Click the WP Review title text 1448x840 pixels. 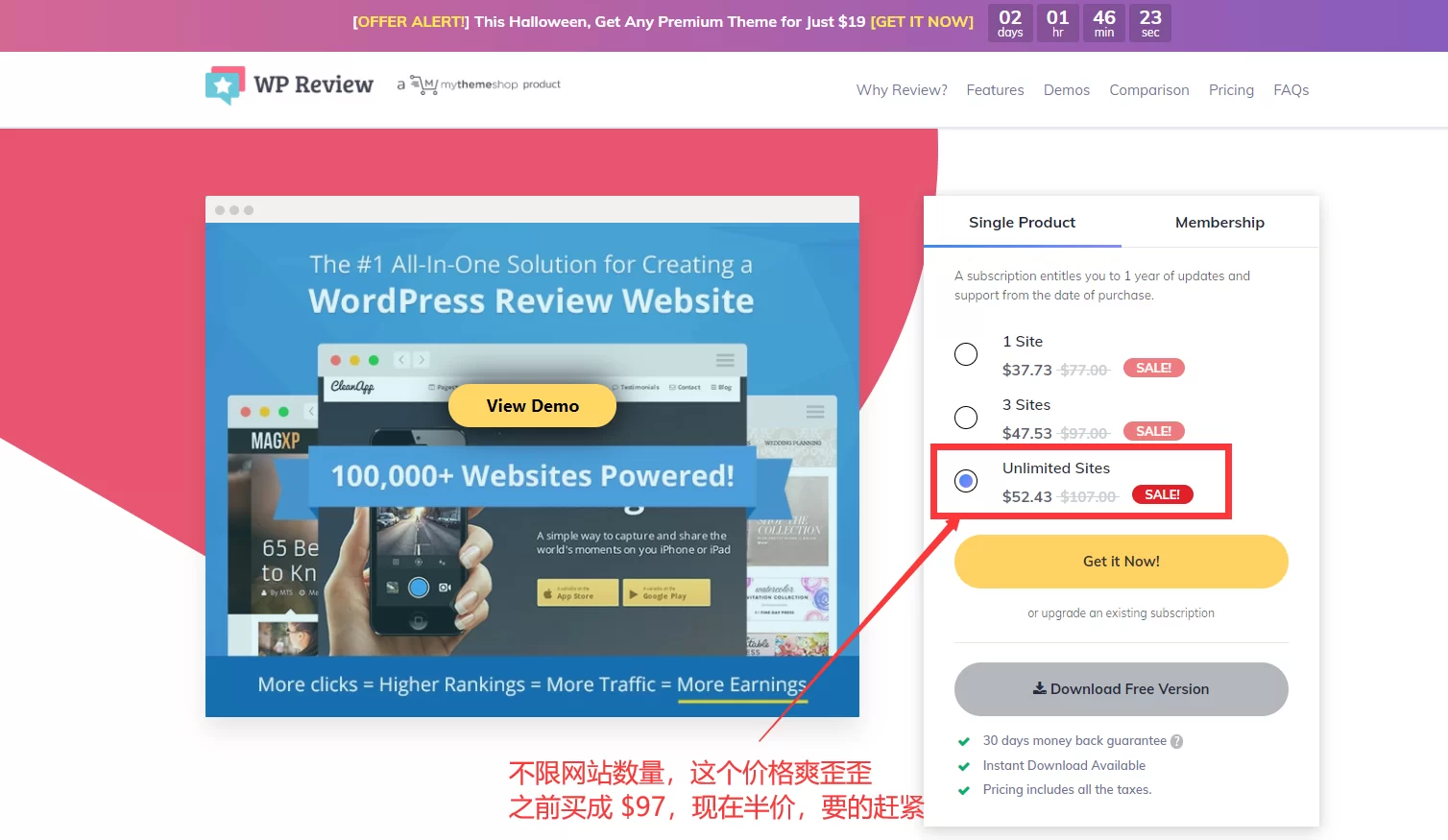point(314,84)
